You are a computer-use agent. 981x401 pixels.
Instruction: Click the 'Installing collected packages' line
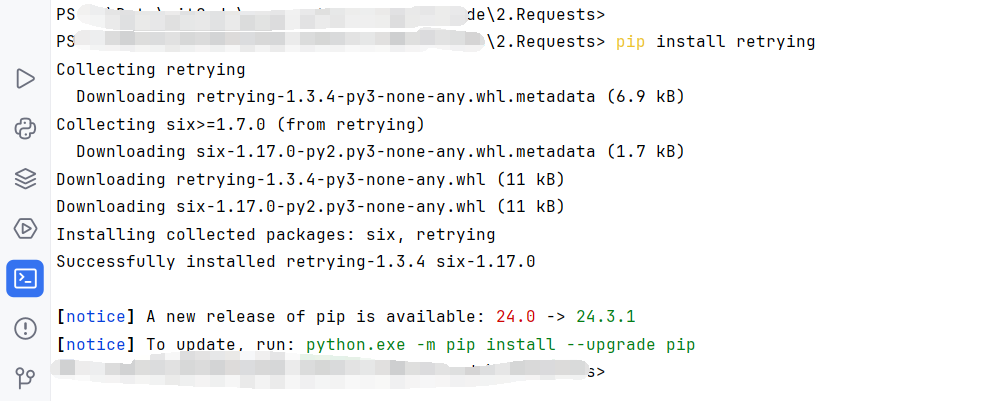(x=276, y=235)
